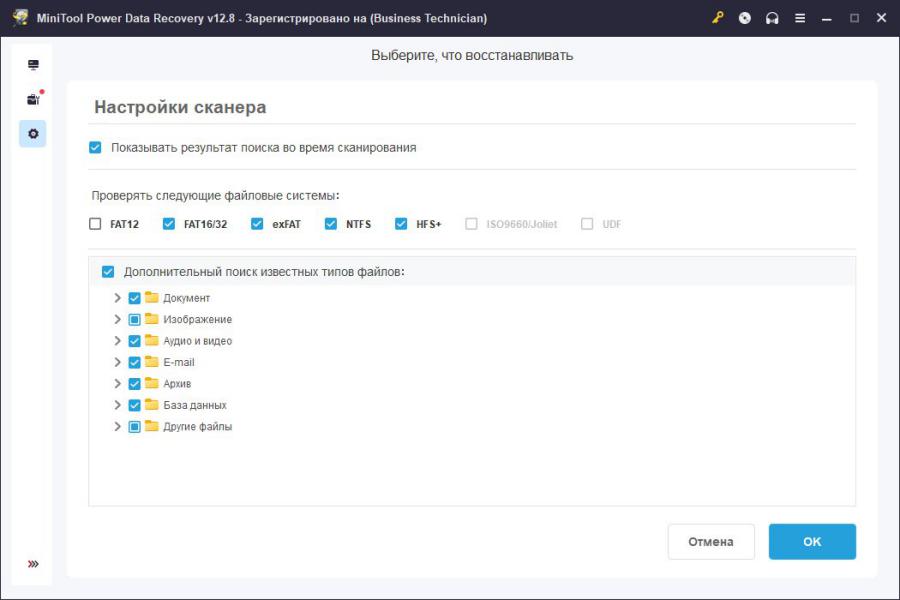Toggle the exFAT checkbox
Screen dimensions: 900x600
257,224
